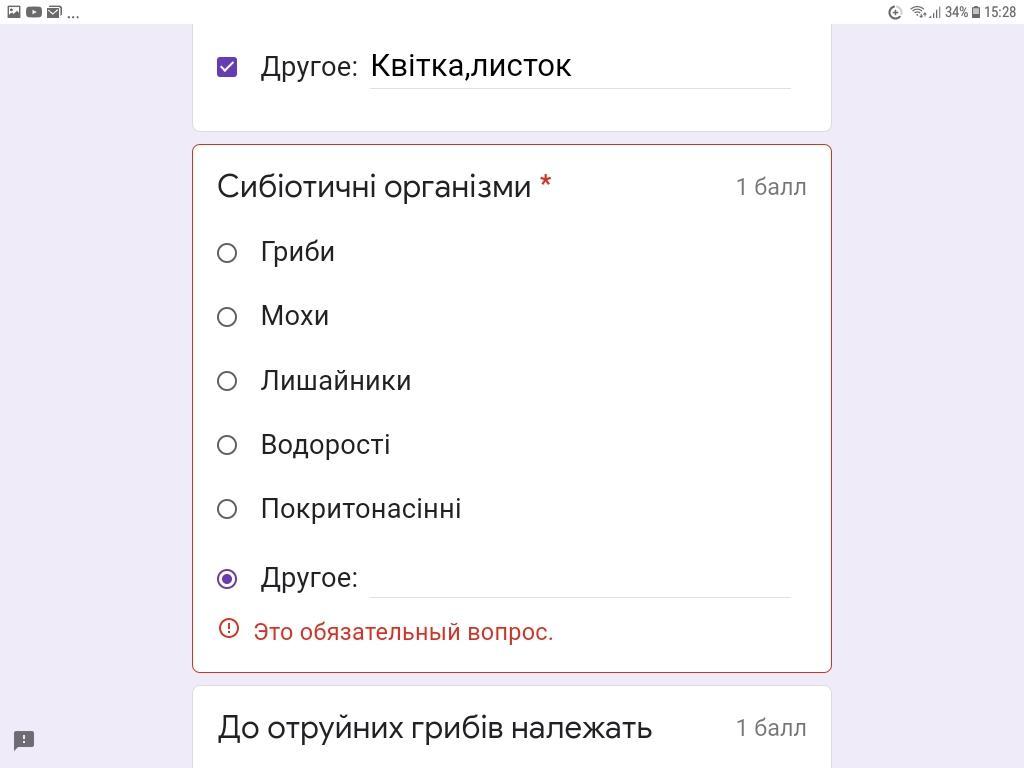This screenshot has height=768, width=1024.
Task: Choose the Покритонасінні radio option
Action: point(227,509)
